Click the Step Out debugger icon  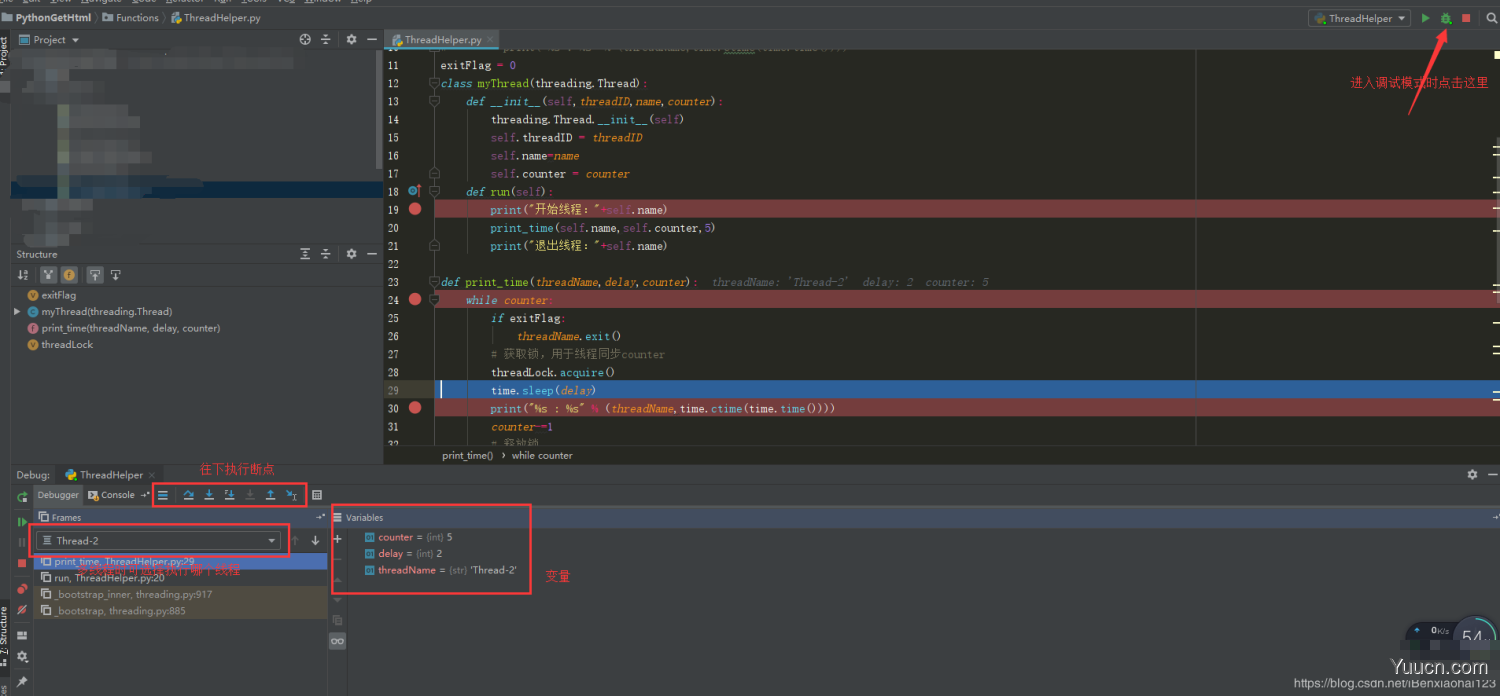(x=270, y=495)
